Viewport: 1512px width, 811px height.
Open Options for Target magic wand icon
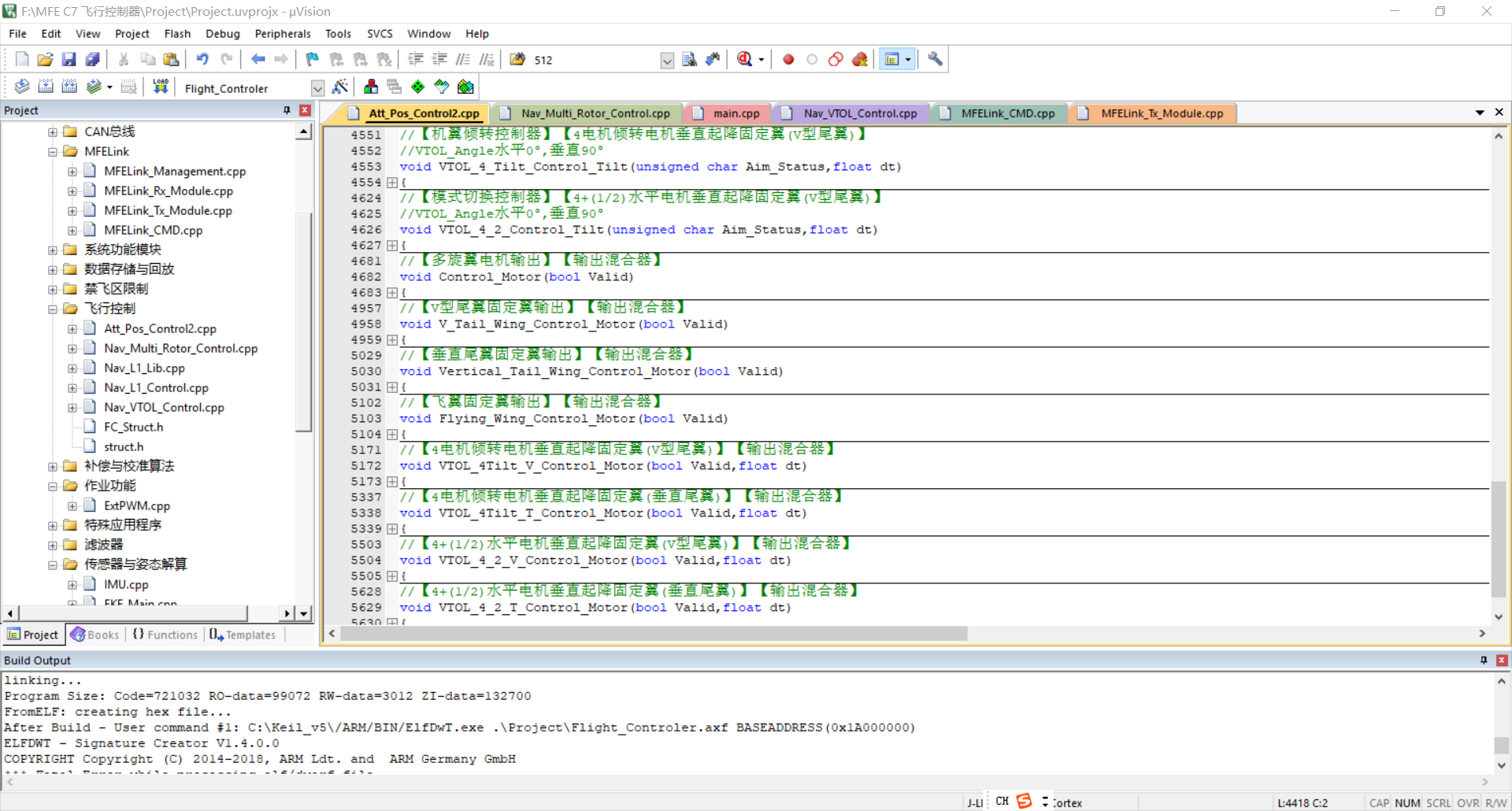[340, 87]
